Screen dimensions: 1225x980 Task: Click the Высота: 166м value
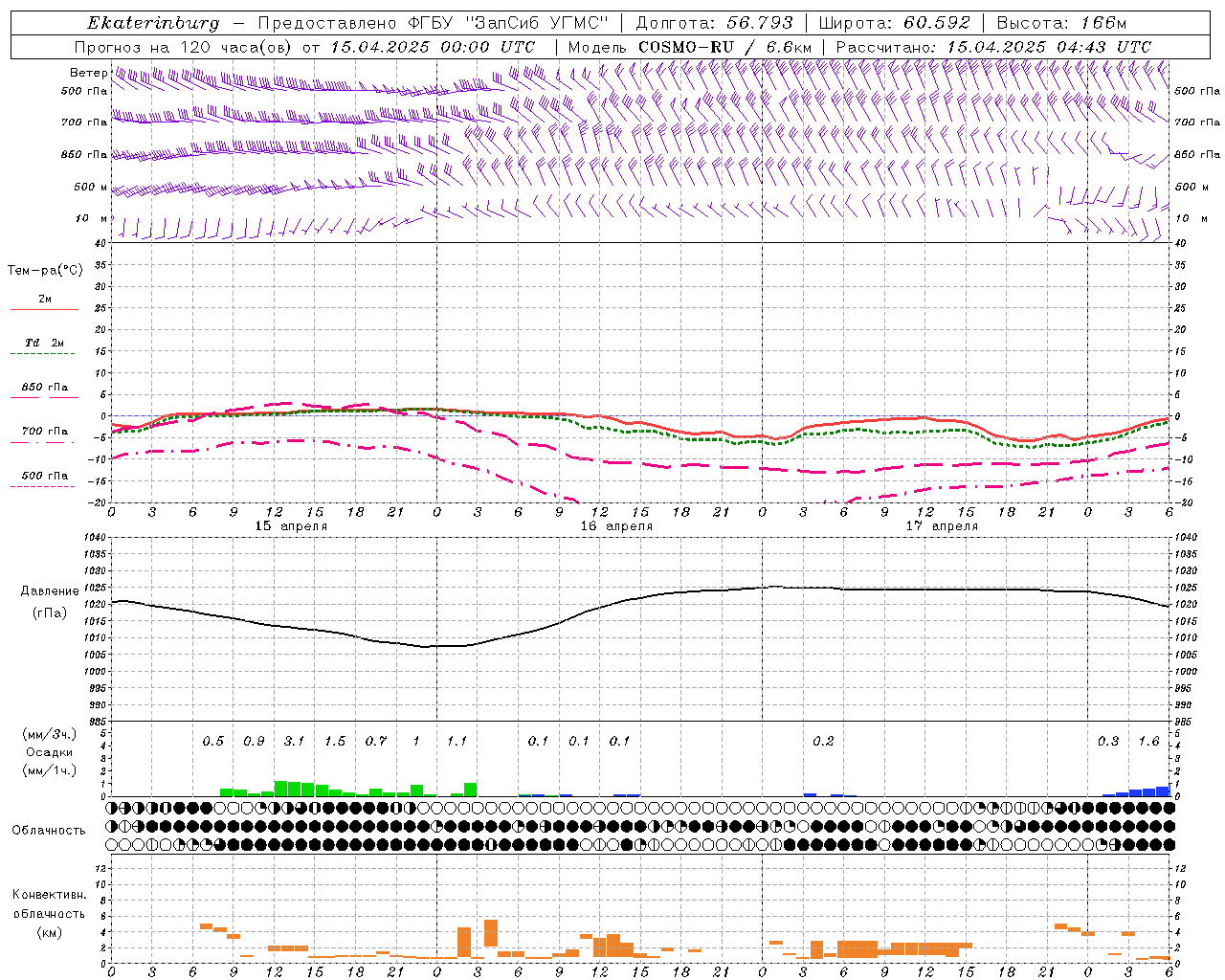[x=1061, y=23]
